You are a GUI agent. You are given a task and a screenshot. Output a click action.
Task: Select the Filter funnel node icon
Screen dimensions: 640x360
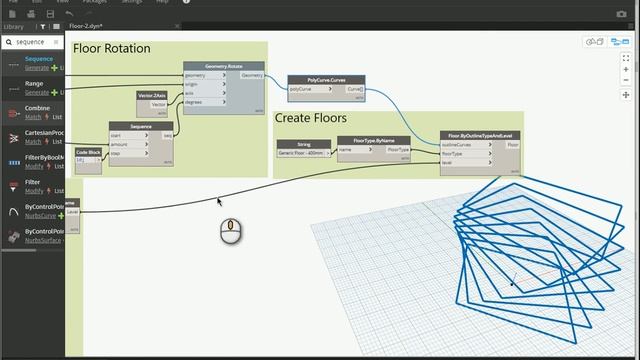point(14,187)
